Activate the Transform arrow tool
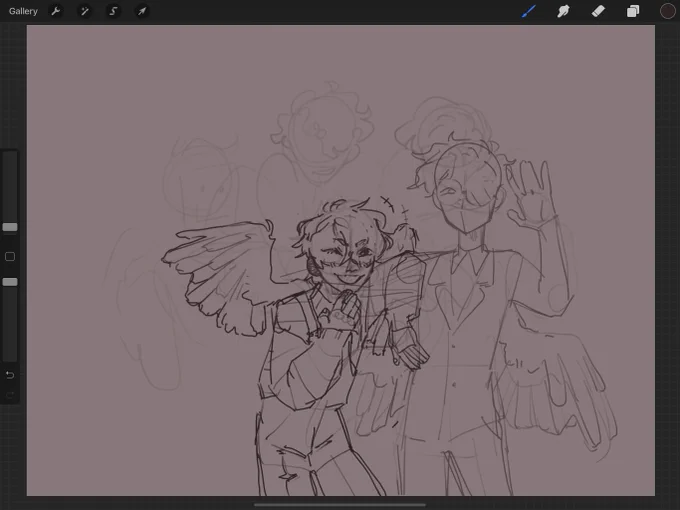Screen dimensions: 680x510 (x=142, y=11)
